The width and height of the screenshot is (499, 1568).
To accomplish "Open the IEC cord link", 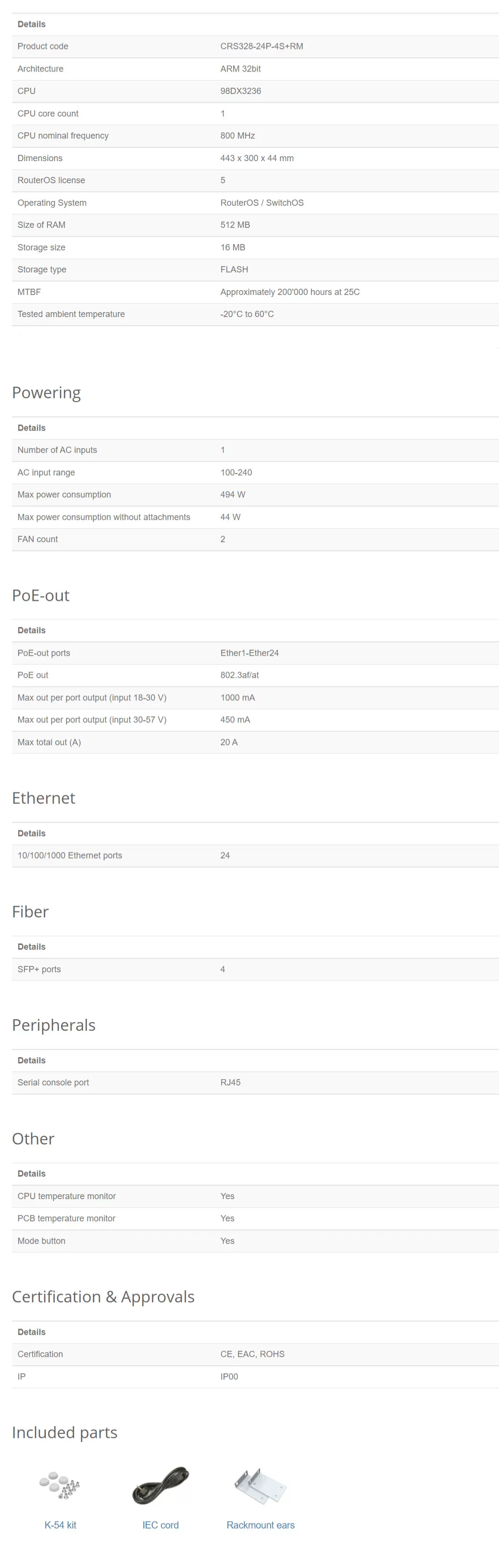I will (x=161, y=1525).
